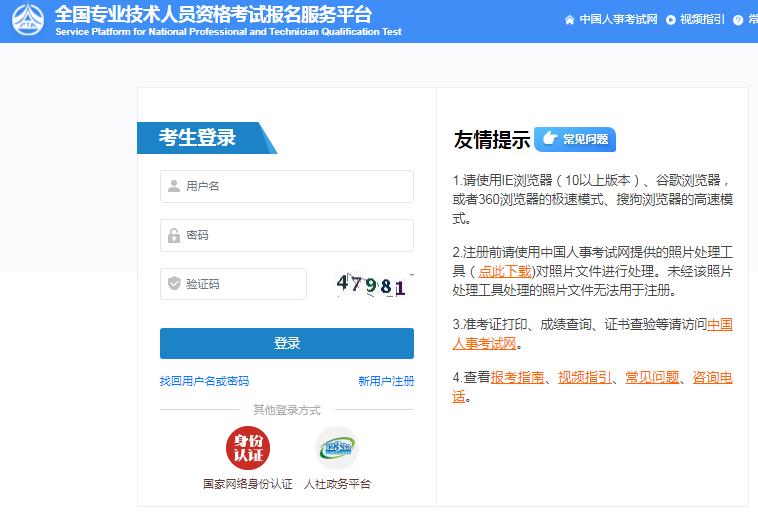Click the 点此下载 photo tool link
The width and height of the screenshot is (758, 516).
505,271
